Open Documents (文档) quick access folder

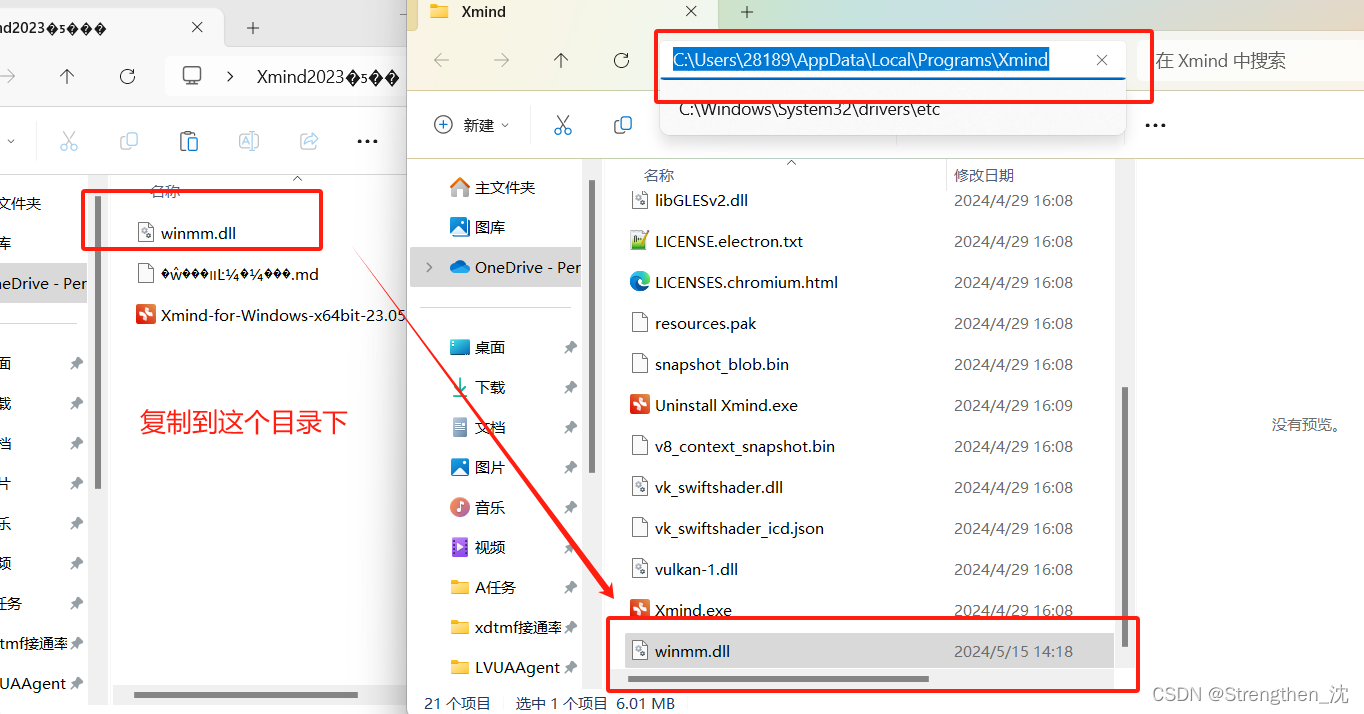478,427
